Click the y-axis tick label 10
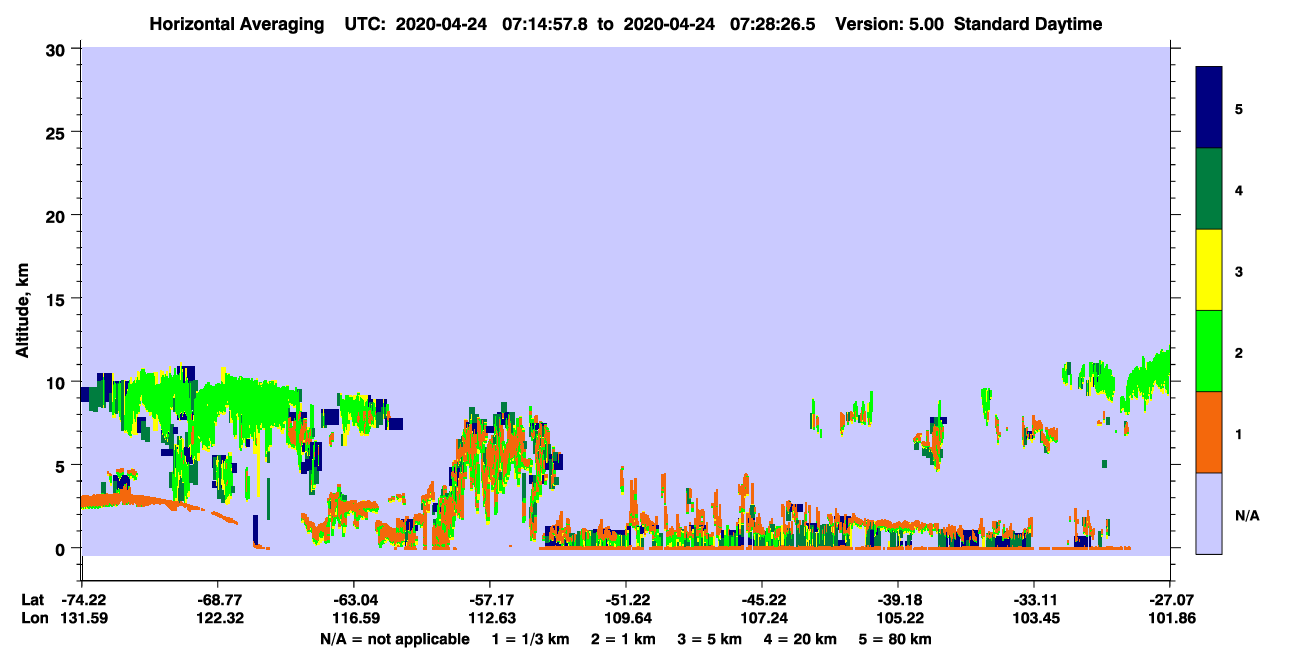Viewport: 1300px width, 667px height. 58,382
